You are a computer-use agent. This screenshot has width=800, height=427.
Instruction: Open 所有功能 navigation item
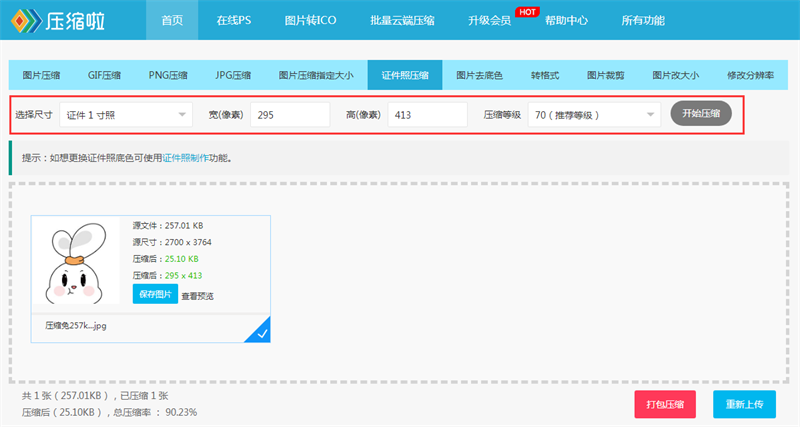click(x=643, y=20)
